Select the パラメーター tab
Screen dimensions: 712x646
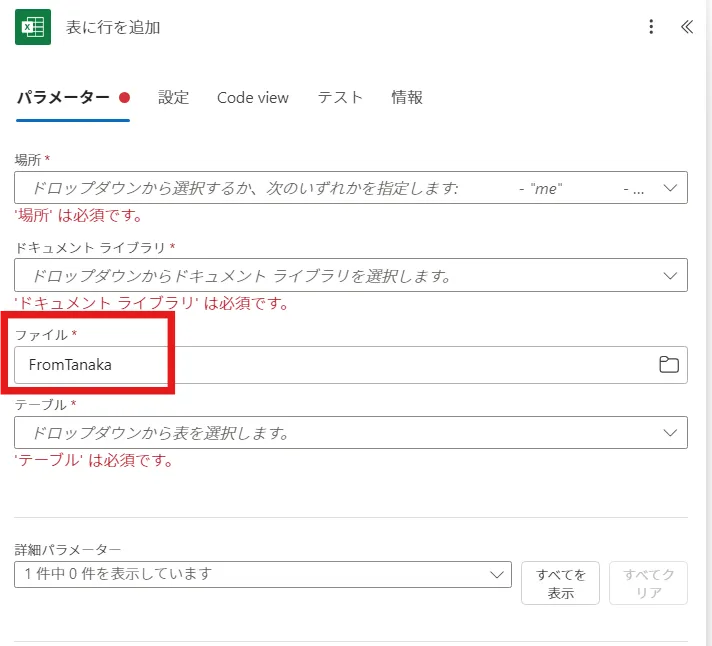click(63, 97)
